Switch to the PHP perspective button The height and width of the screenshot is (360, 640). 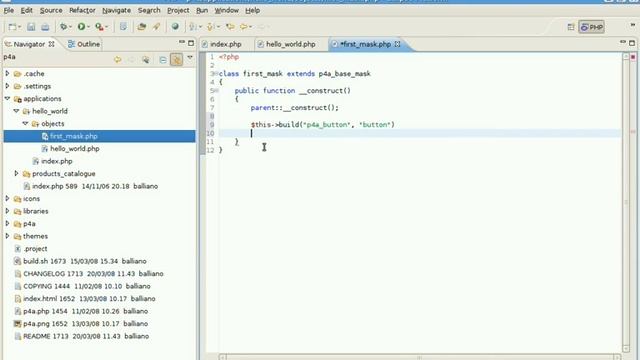tap(591, 27)
